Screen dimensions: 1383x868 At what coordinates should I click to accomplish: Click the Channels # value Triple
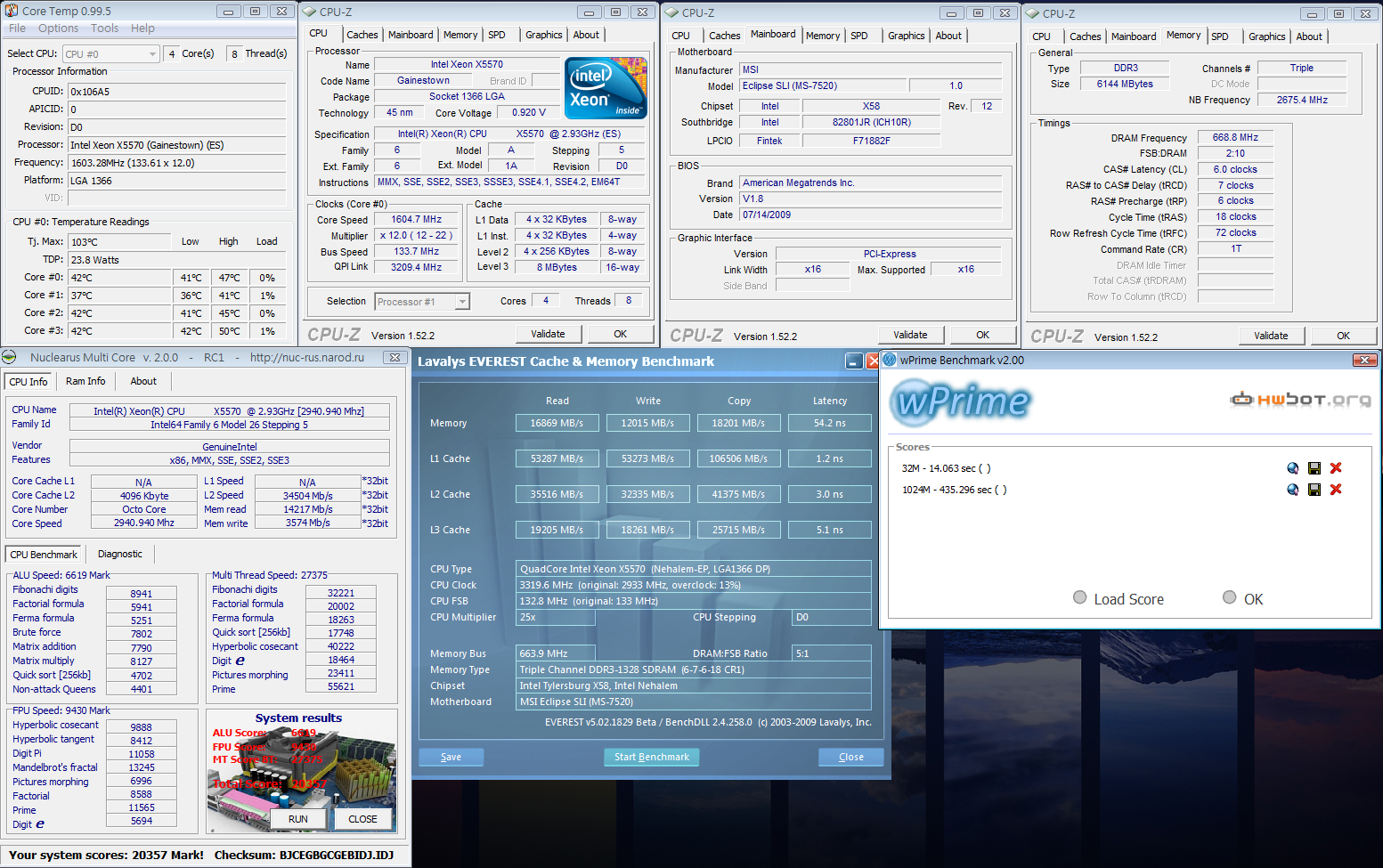tap(1302, 68)
